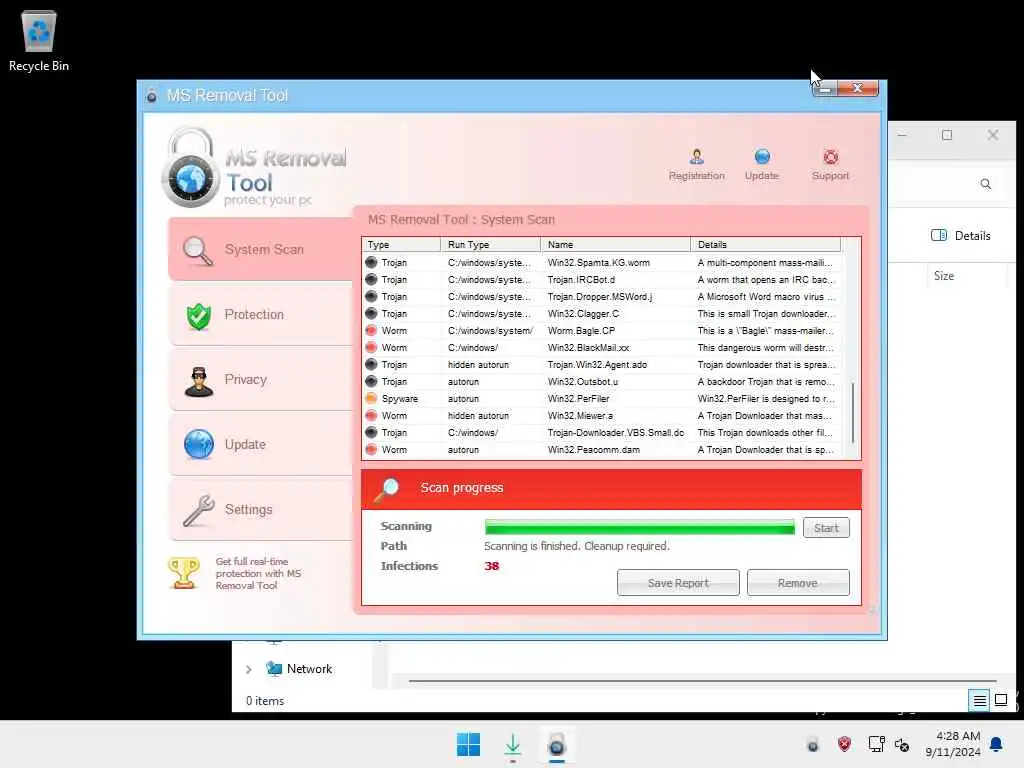
Task: Click the gold trophy icon
Action: 184,573
